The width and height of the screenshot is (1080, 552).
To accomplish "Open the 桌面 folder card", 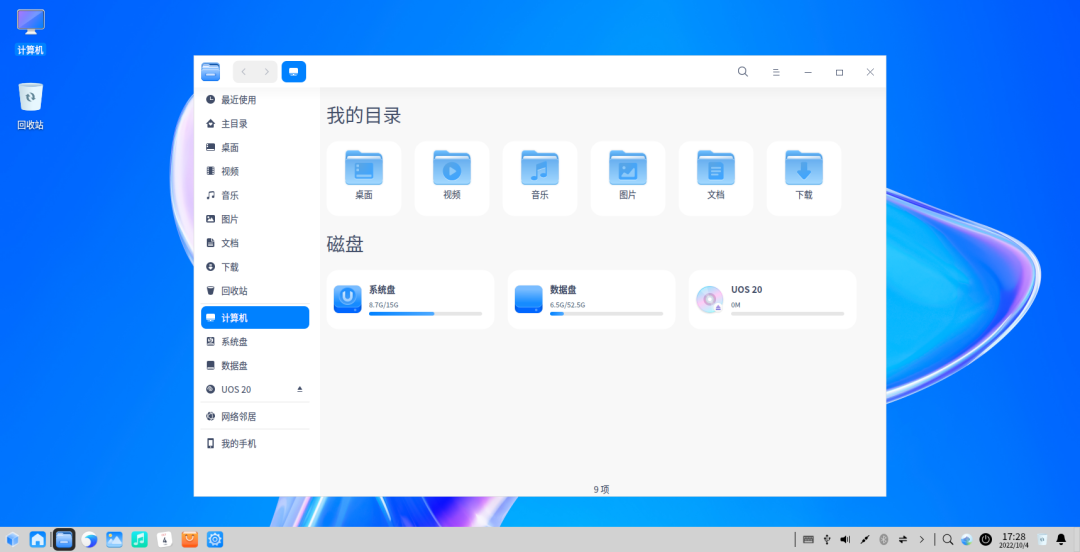I will (364, 178).
